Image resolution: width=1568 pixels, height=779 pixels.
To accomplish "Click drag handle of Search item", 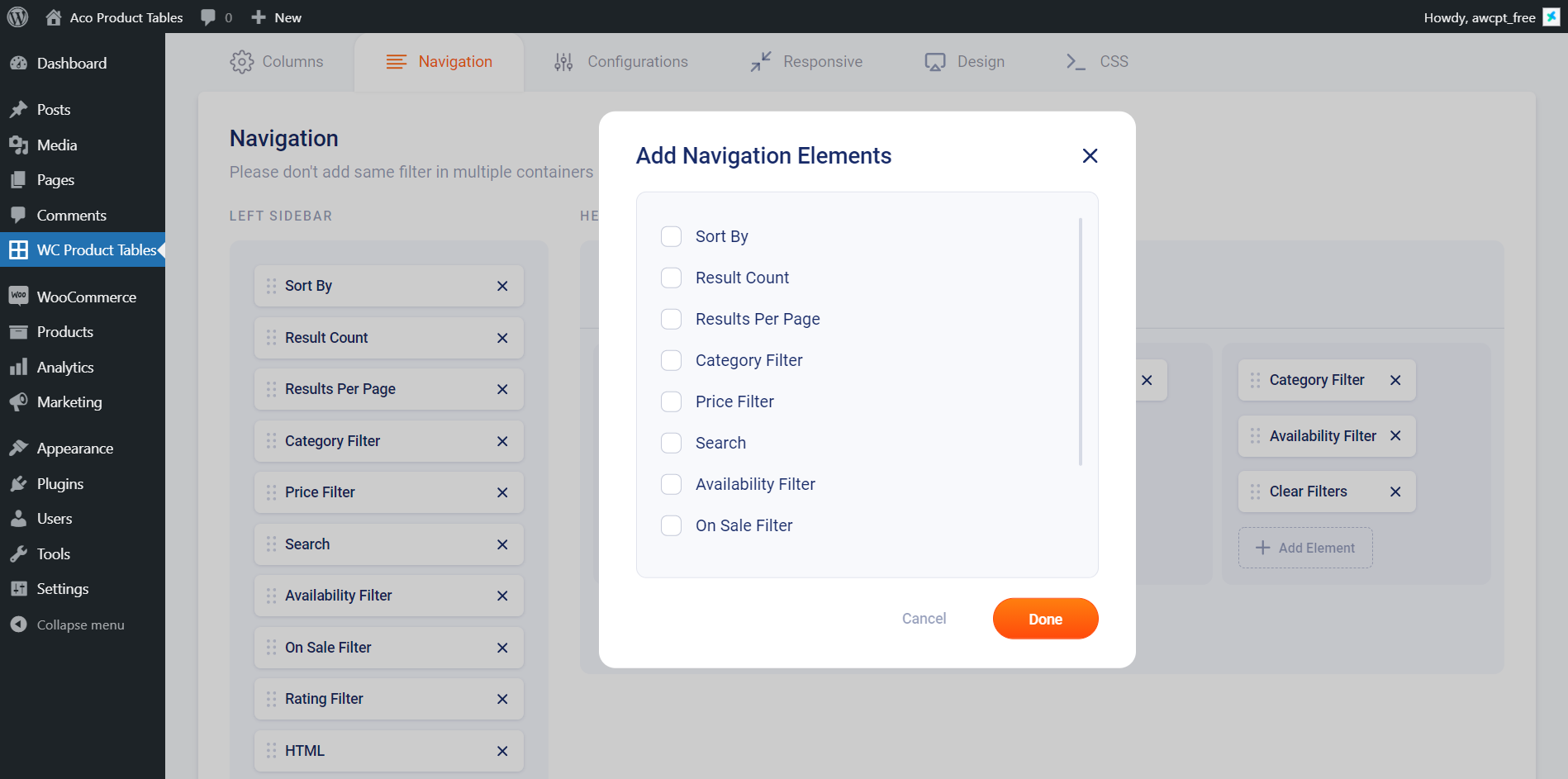I will tap(271, 544).
